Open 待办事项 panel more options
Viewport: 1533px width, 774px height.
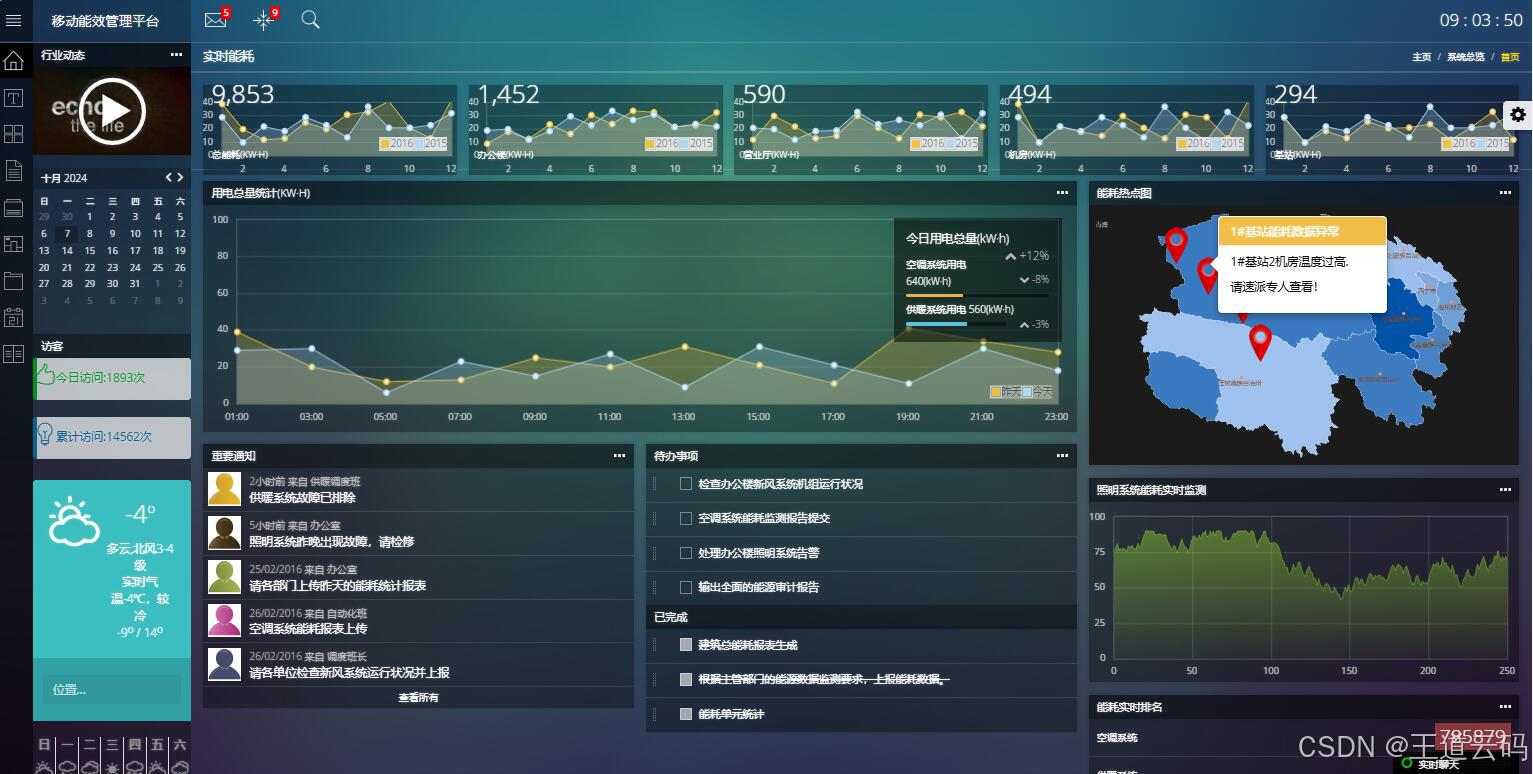[1062, 456]
